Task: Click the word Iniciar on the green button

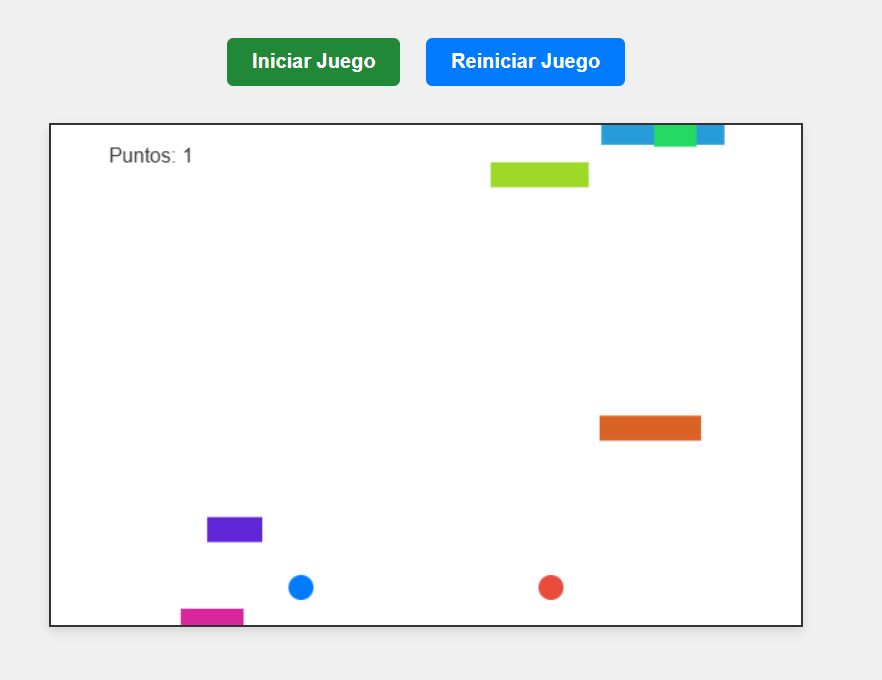Action: tap(281, 62)
